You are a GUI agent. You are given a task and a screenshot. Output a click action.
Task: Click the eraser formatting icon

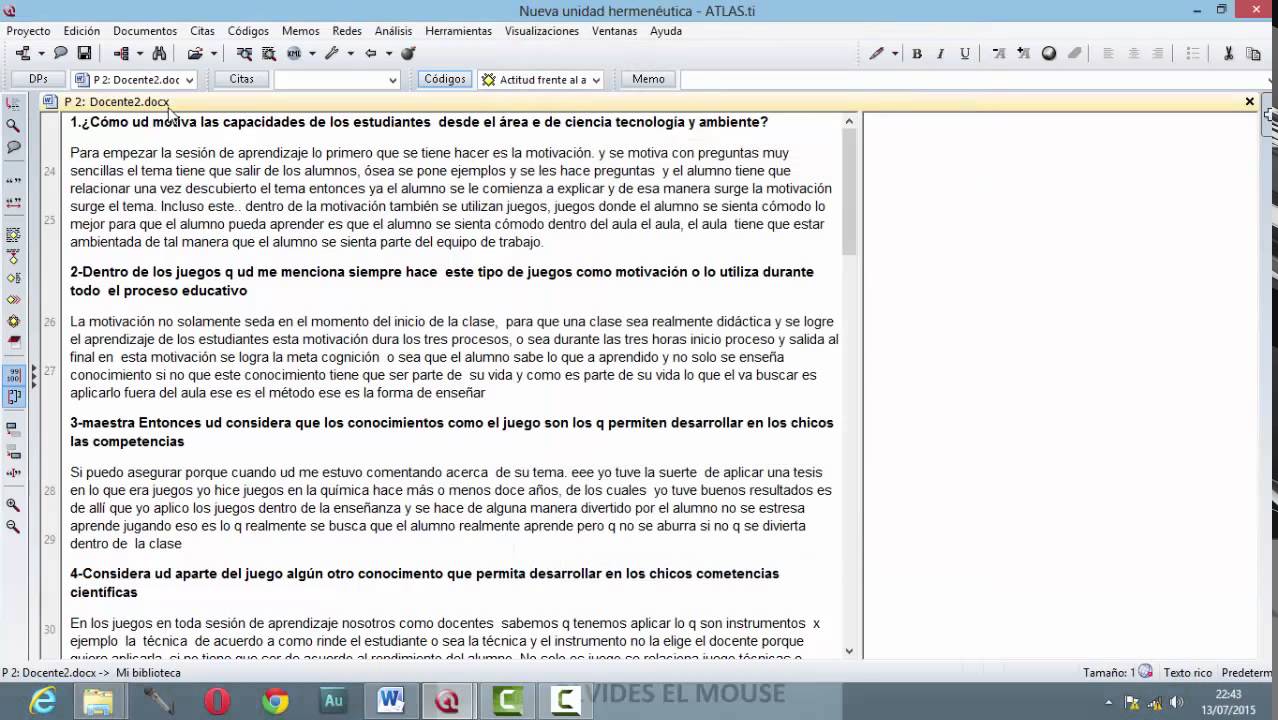tap(1075, 54)
